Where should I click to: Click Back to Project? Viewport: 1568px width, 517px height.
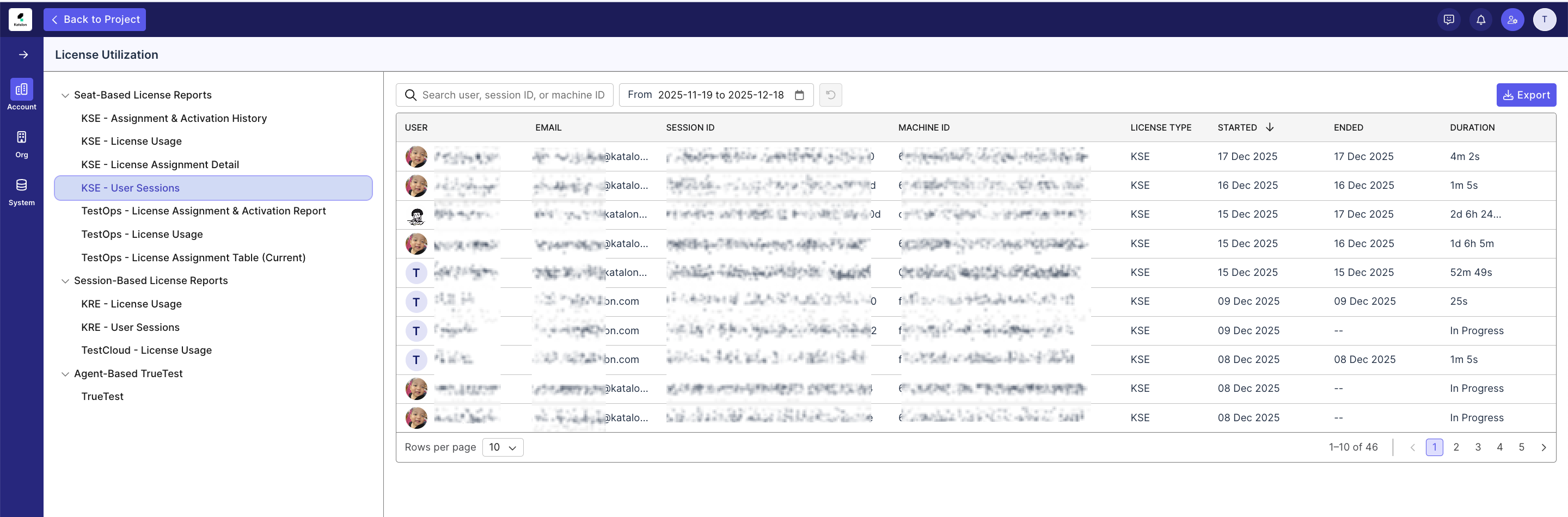(94, 19)
